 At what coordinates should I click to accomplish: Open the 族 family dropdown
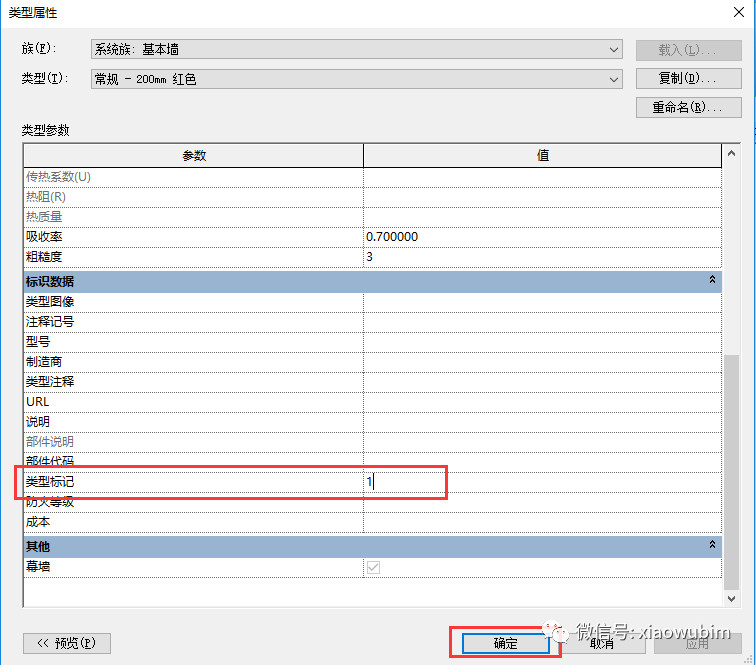356,49
